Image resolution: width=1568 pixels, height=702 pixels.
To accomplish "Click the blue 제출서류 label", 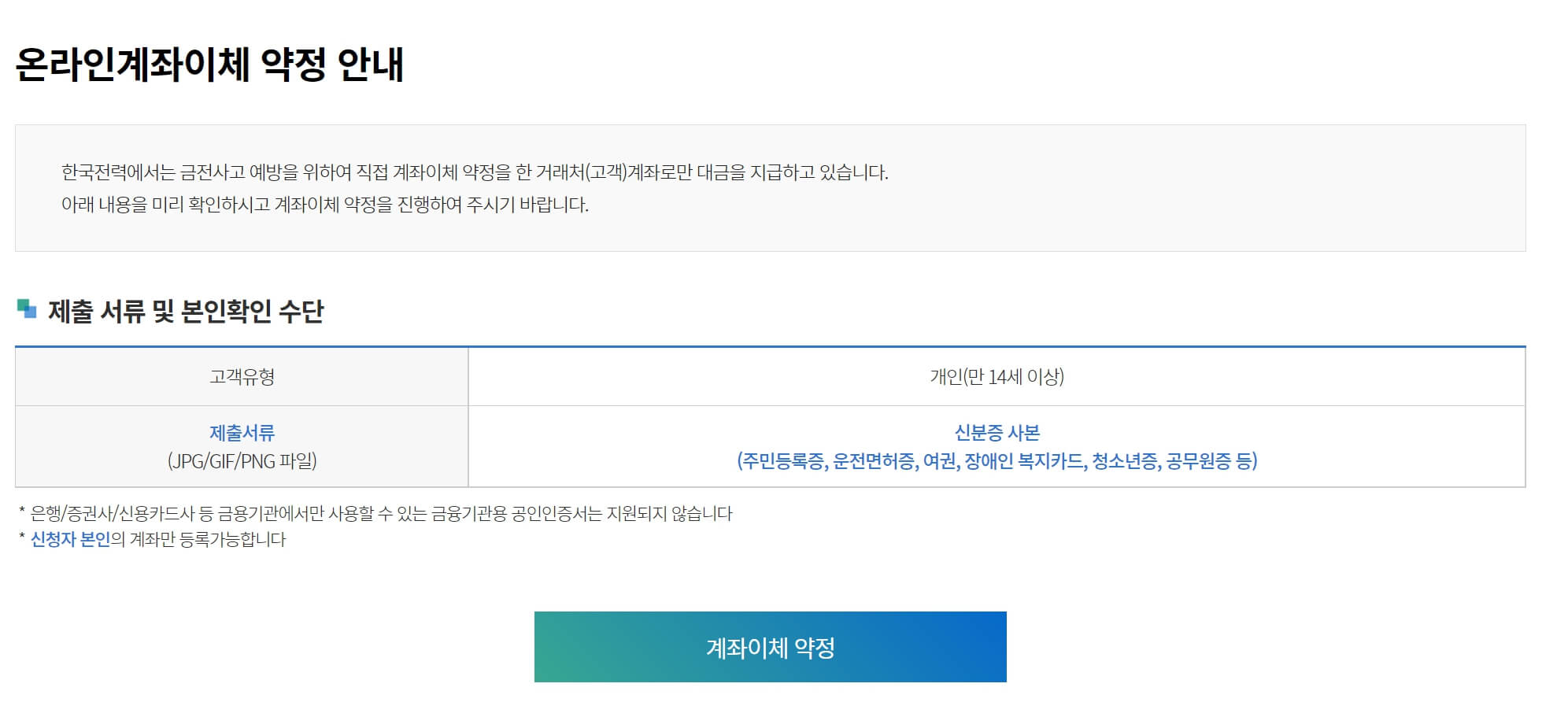I will [240, 430].
